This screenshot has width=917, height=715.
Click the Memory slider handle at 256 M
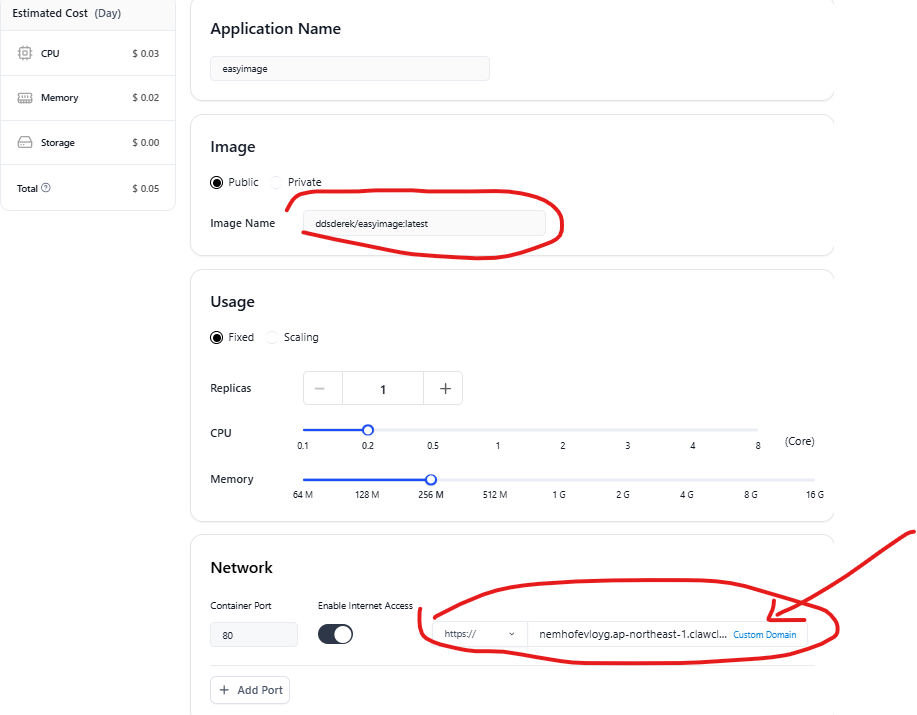431,479
